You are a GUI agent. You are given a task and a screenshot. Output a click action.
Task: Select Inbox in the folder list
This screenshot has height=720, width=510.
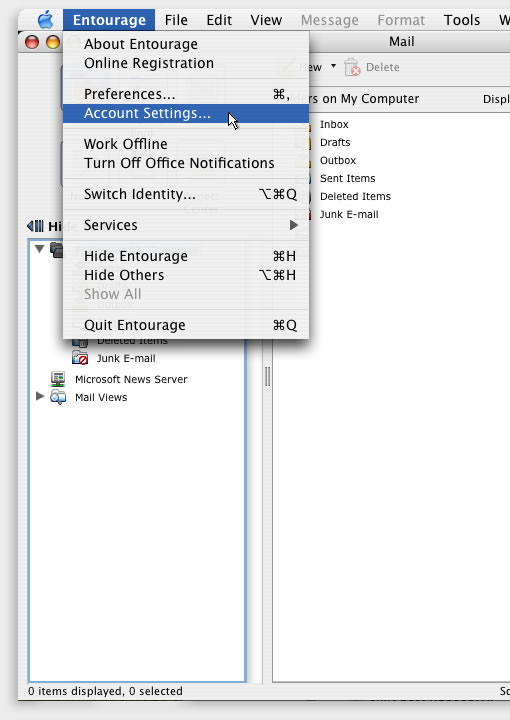(334, 124)
